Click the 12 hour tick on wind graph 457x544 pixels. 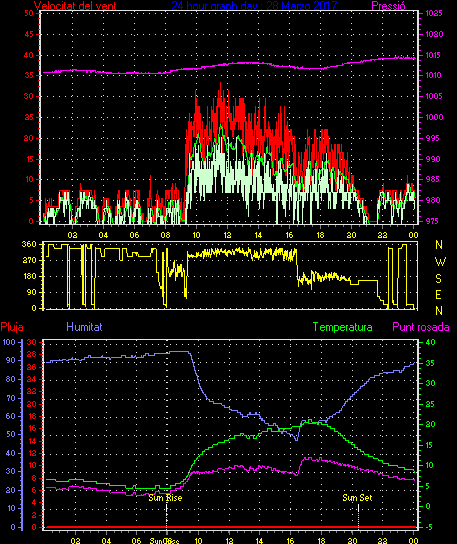pos(227,235)
